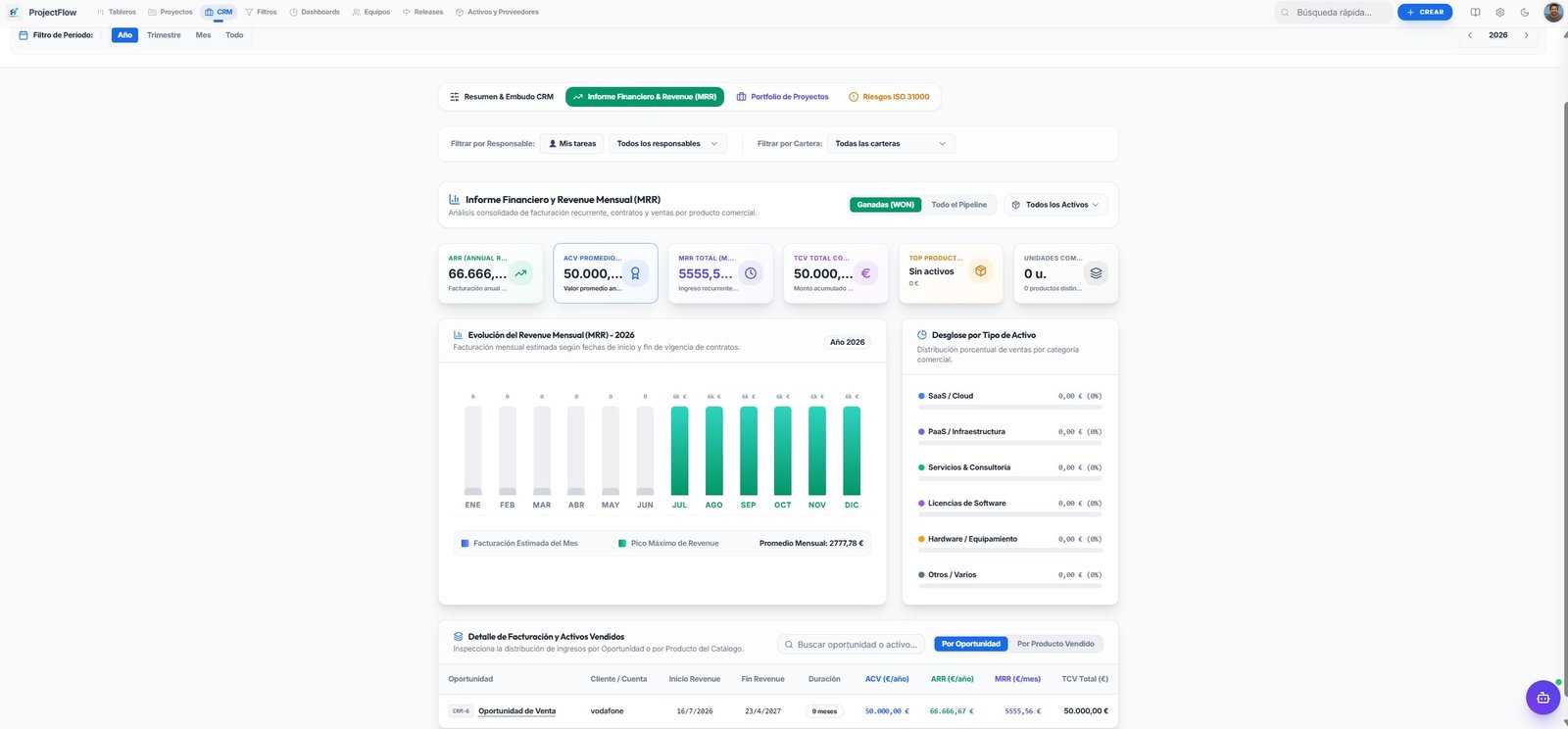This screenshot has height=729, width=1568.
Task: Switch to Resumen & Embudo CRM tab
Action: pyautogui.click(x=501, y=97)
